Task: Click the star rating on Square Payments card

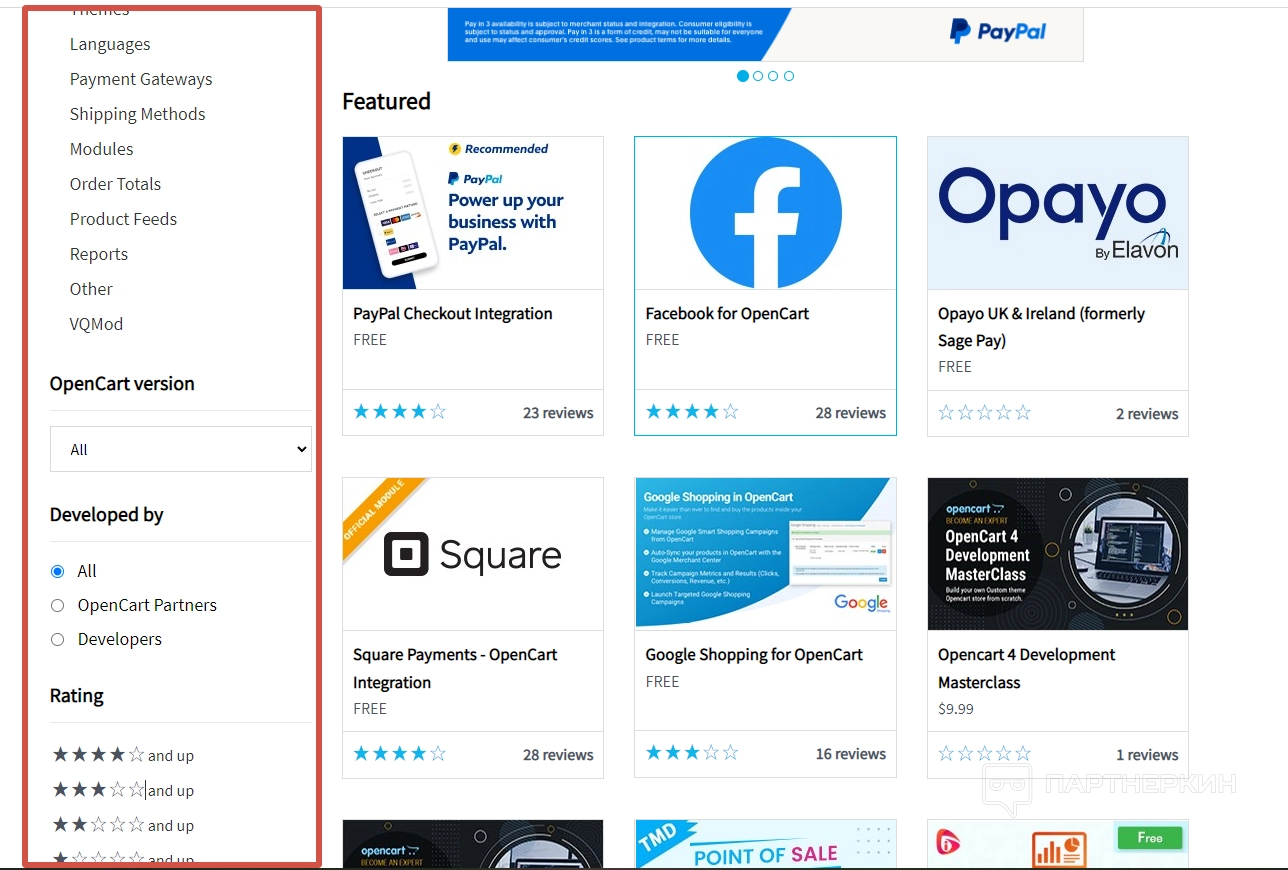Action: click(x=400, y=754)
